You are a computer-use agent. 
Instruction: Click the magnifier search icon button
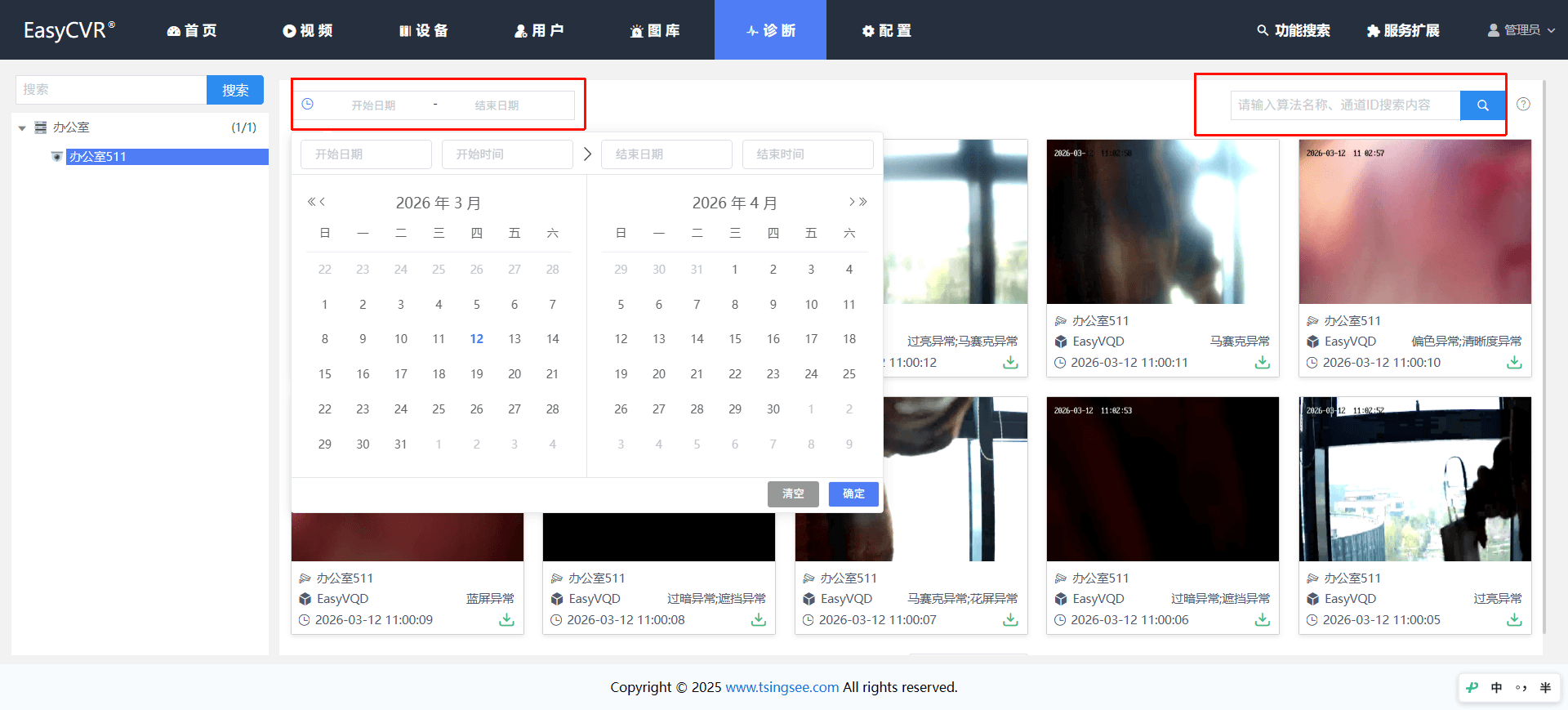[x=1482, y=105]
